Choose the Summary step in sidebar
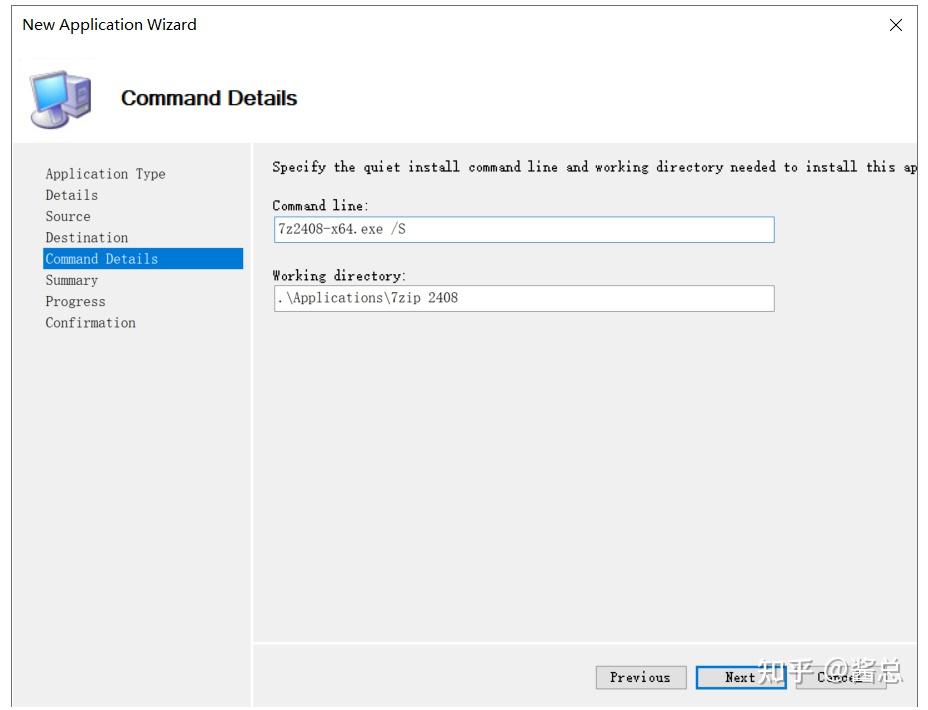This screenshot has height=710, width=928. click(72, 280)
